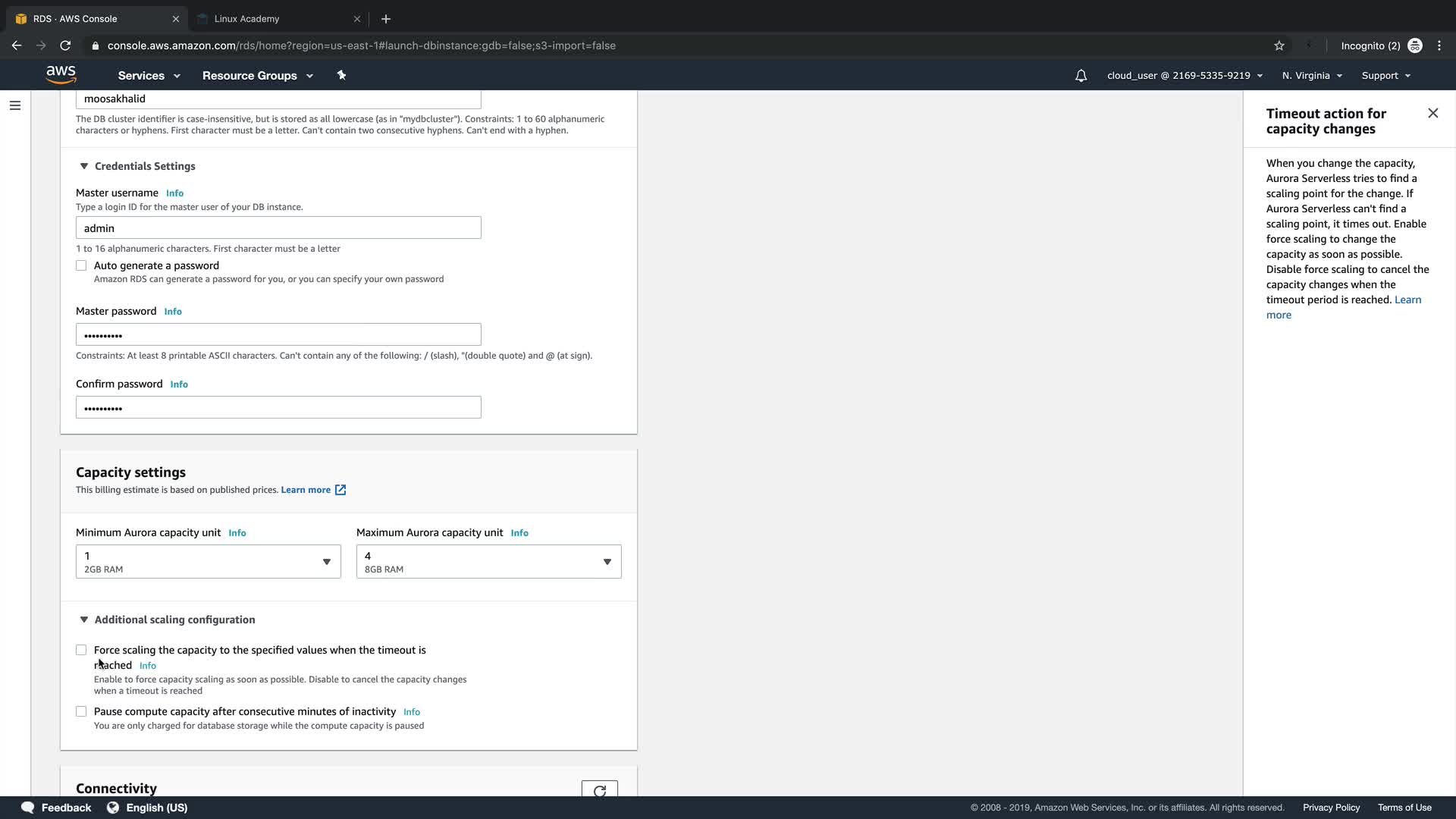Click the Connectivity refresh icon button
The width and height of the screenshot is (1456, 819).
(599, 790)
